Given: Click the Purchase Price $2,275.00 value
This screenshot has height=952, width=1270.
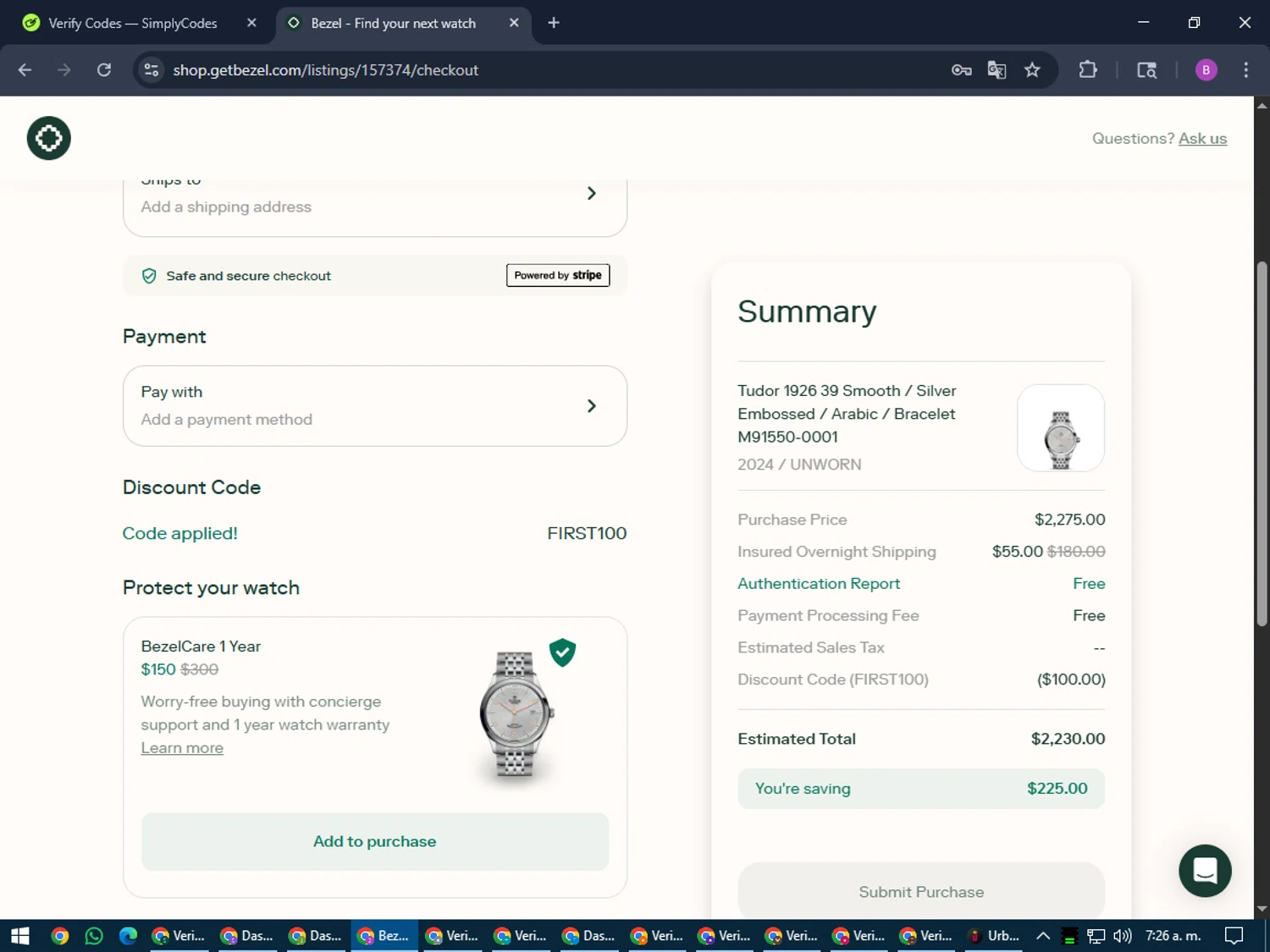Looking at the screenshot, I should click(1069, 520).
